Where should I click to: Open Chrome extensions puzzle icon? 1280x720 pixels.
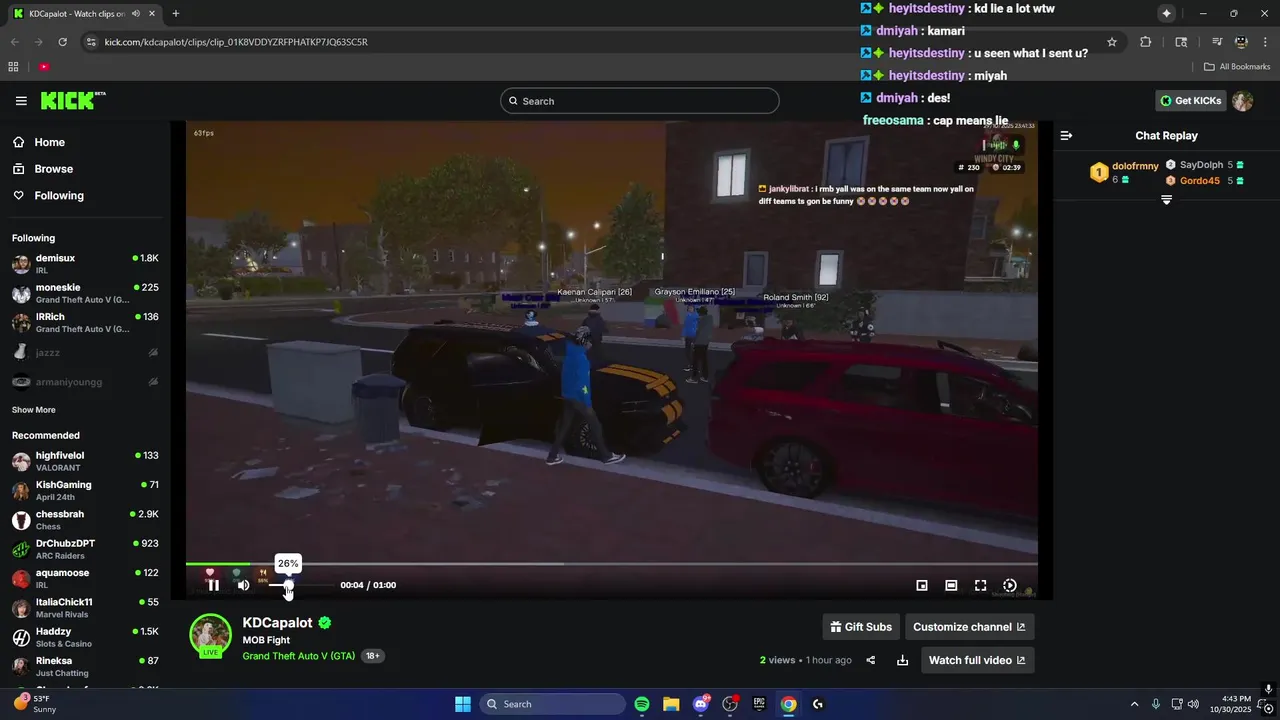click(x=1145, y=42)
